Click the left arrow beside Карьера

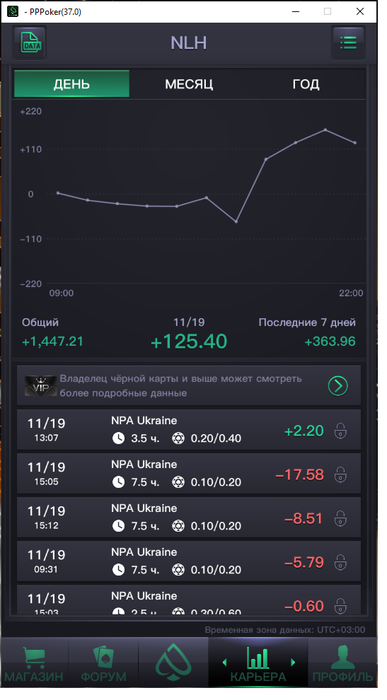[225, 662]
